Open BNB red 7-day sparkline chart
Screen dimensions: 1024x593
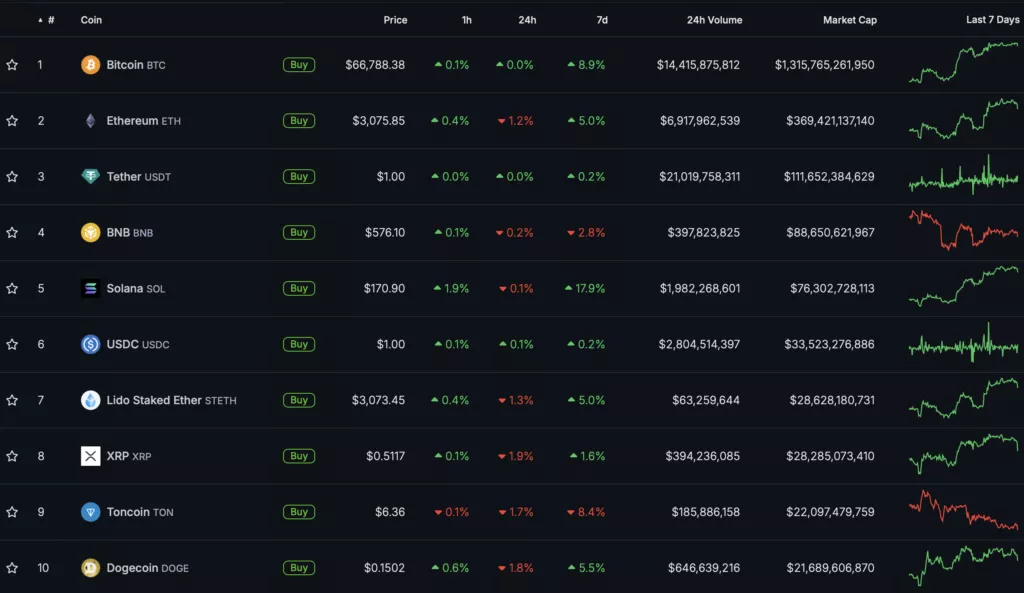[x=963, y=230]
